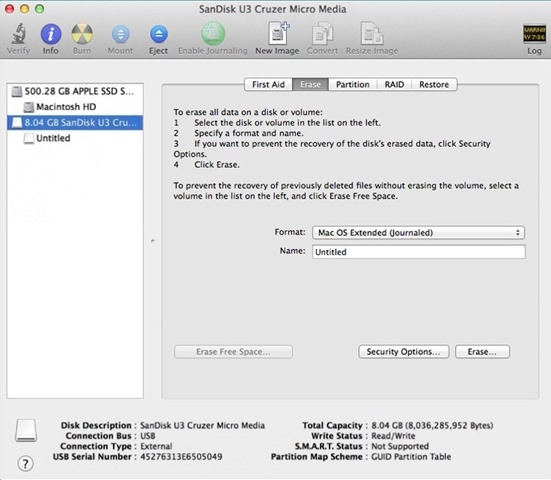The height and width of the screenshot is (480, 551).
Task: Eject the selected disk via toolbar
Action: click(158, 34)
